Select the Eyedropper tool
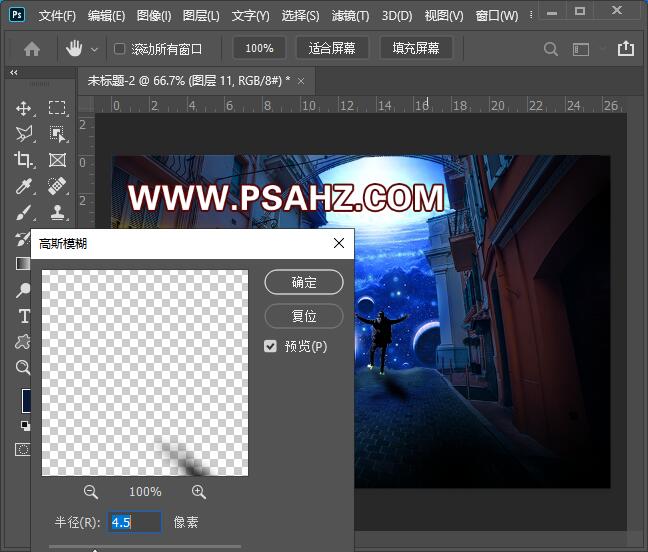The height and width of the screenshot is (552, 648). tap(24, 186)
